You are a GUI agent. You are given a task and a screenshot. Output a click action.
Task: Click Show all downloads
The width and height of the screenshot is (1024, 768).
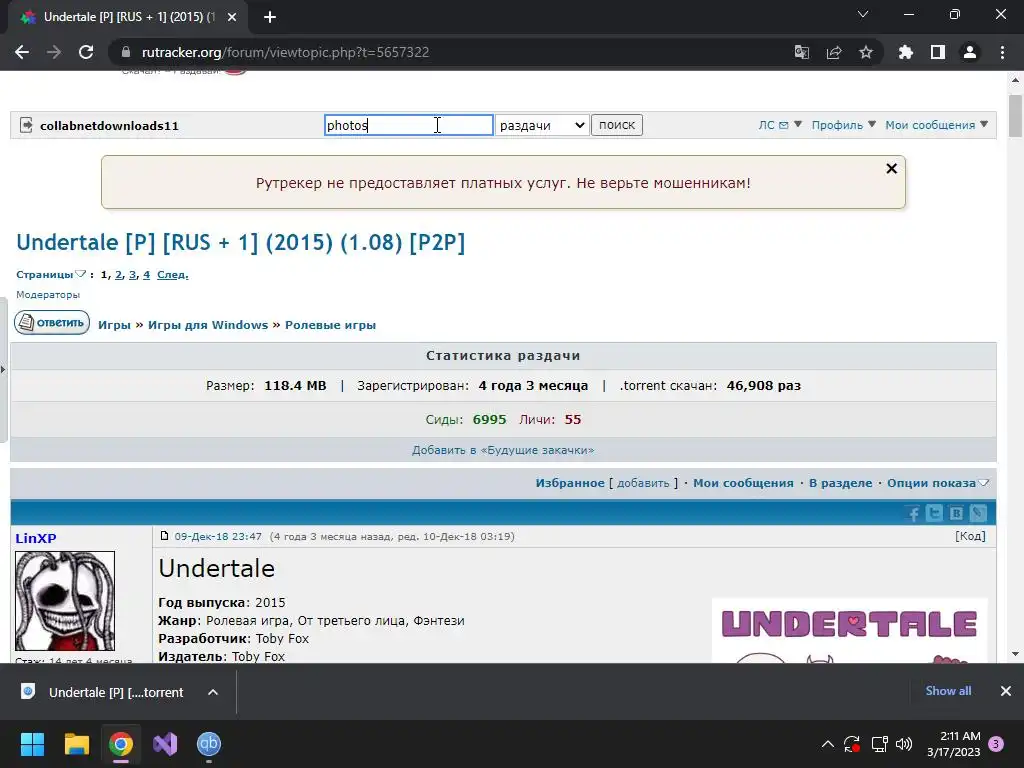pyautogui.click(x=948, y=690)
